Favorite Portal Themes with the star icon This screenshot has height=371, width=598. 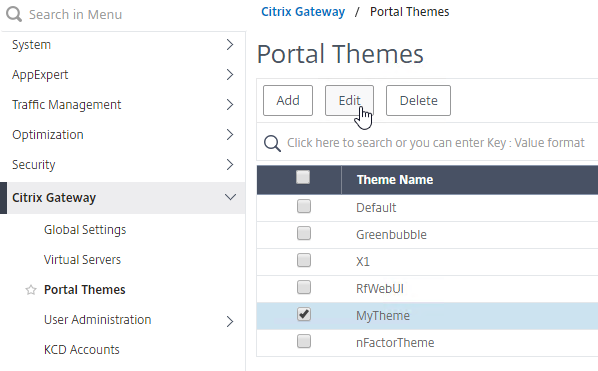(x=31, y=290)
